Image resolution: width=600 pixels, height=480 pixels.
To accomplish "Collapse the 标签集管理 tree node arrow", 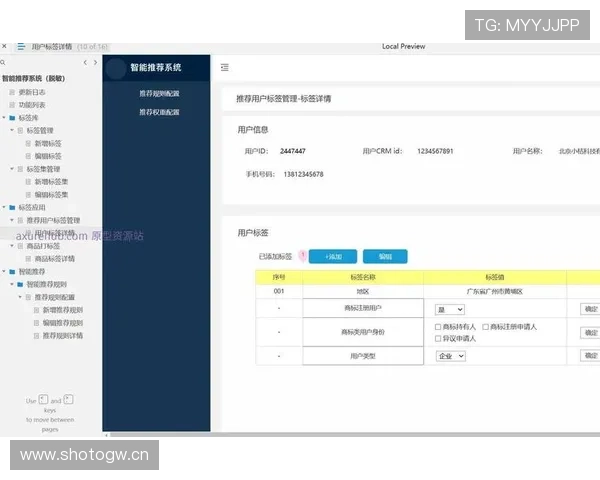I will click(12, 169).
